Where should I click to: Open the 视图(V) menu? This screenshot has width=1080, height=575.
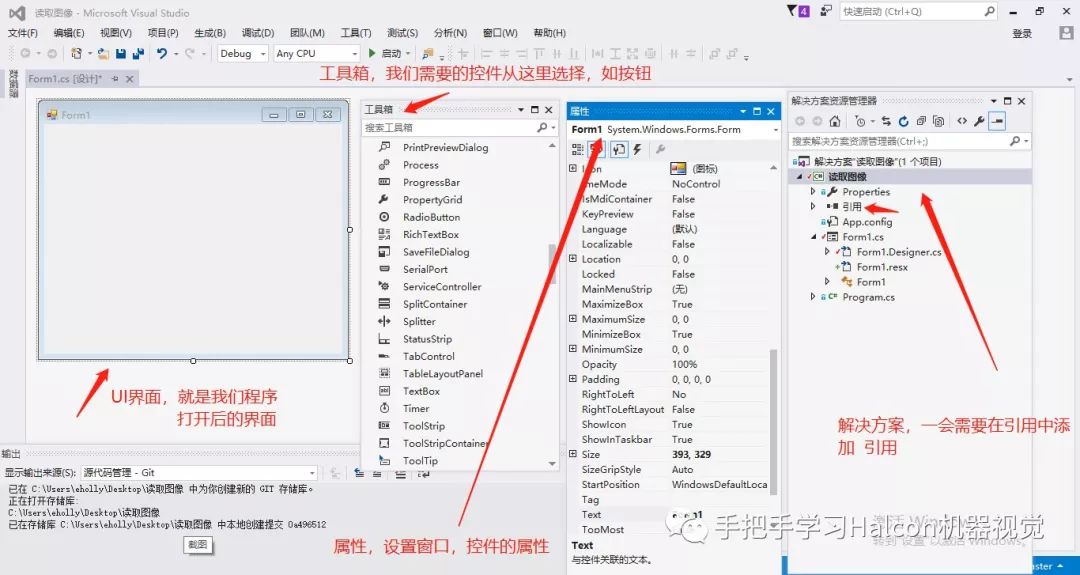pyautogui.click(x=116, y=33)
